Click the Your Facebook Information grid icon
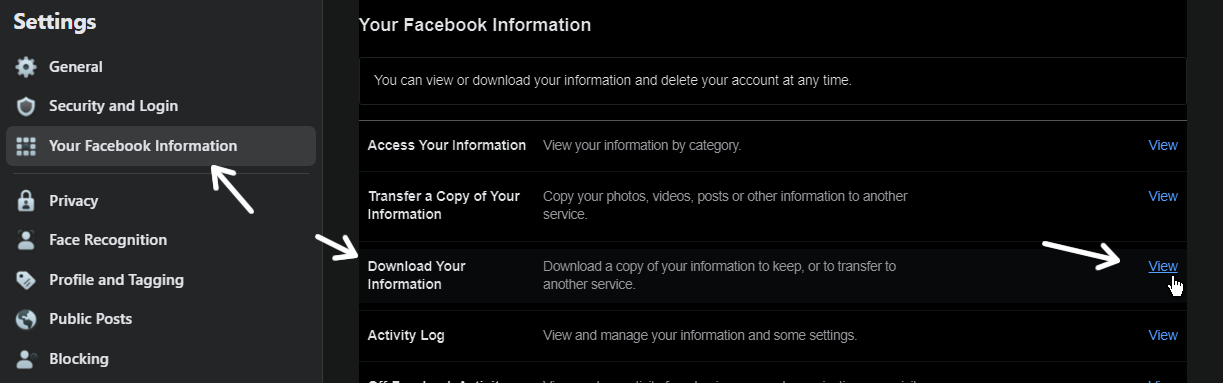Screen dimensions: 1223x383 [27, 146]
